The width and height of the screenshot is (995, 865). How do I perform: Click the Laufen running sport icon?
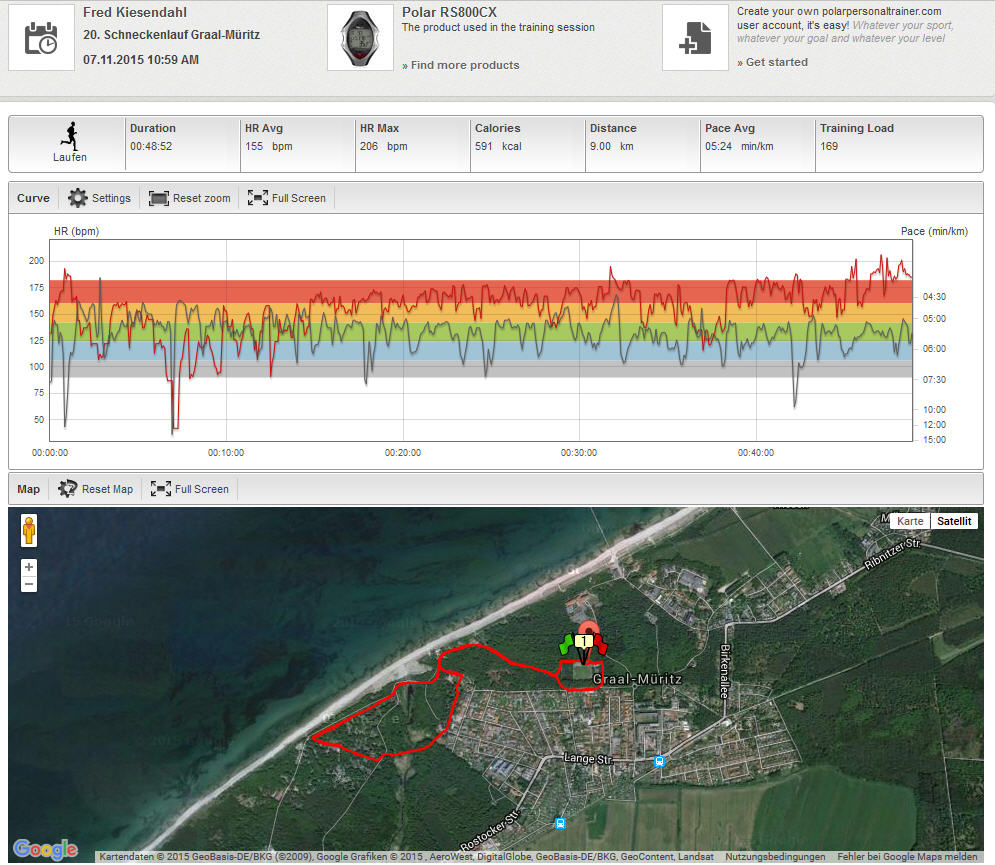click(x=70, y=136)
